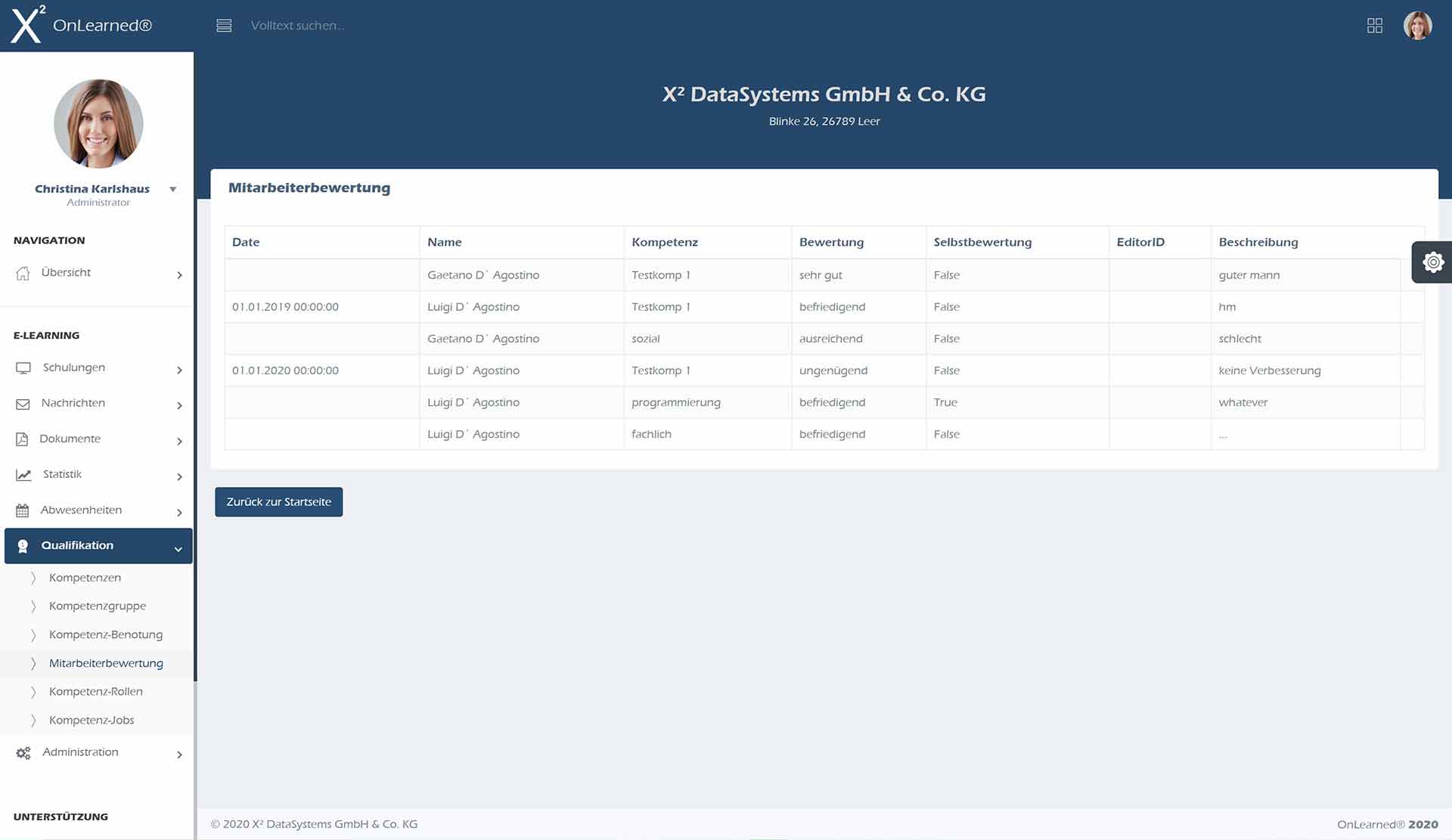Expand the Administration chevron
The height and width of the screenshot is (840, 1452).
click(x=179, y=754)
